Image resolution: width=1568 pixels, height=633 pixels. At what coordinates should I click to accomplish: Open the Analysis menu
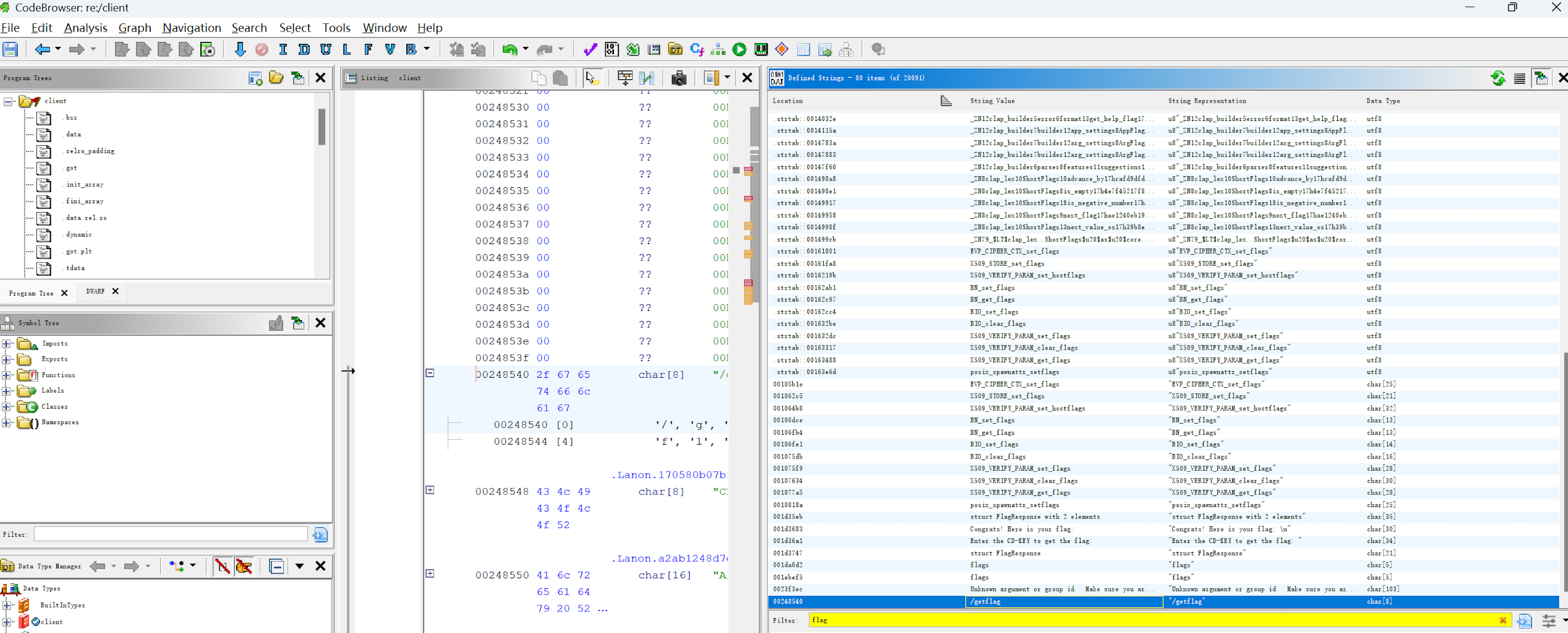pos(85,28)
